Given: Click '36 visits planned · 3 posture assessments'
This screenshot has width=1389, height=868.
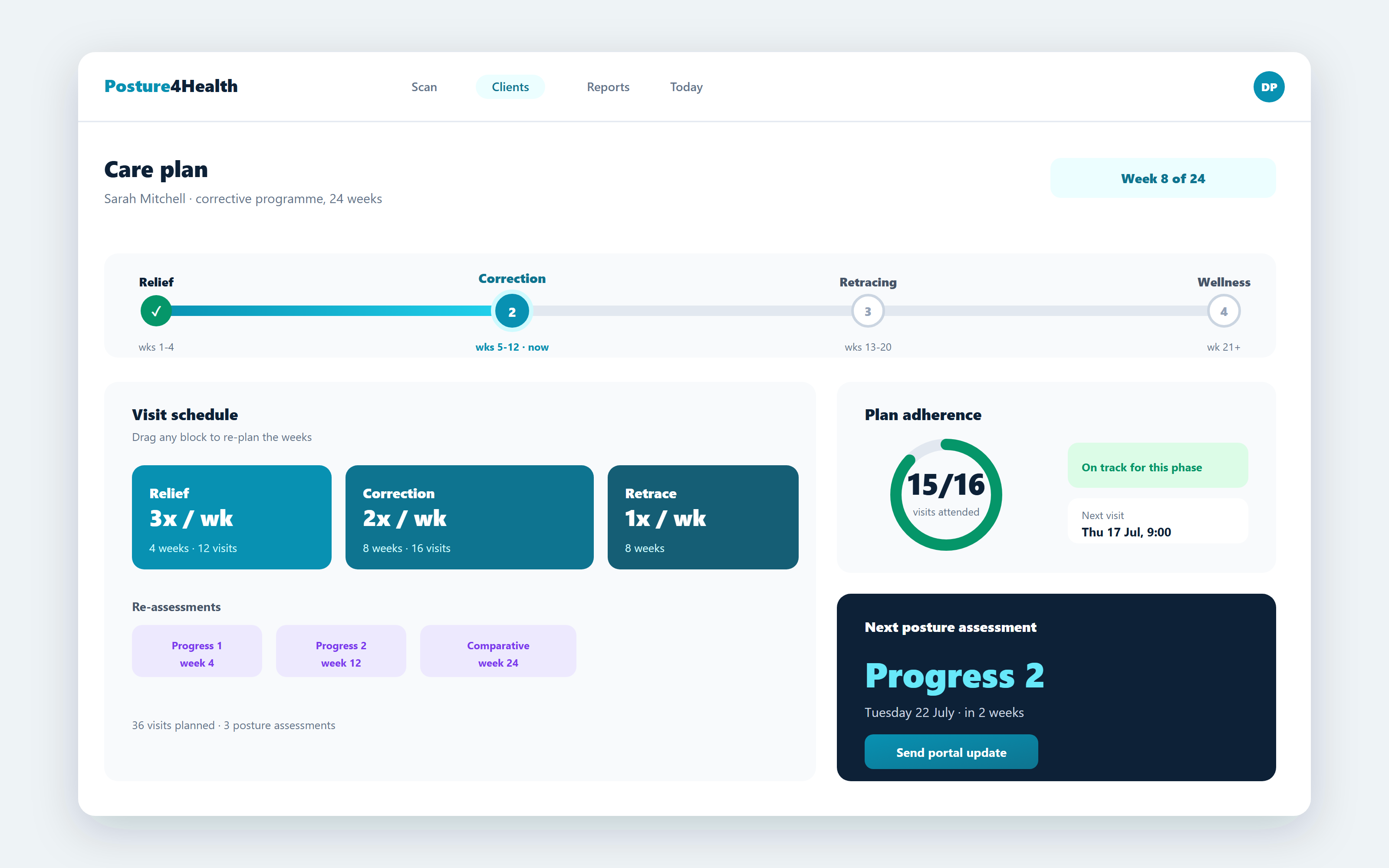Looking at the screenshot, I should (234, 726).
